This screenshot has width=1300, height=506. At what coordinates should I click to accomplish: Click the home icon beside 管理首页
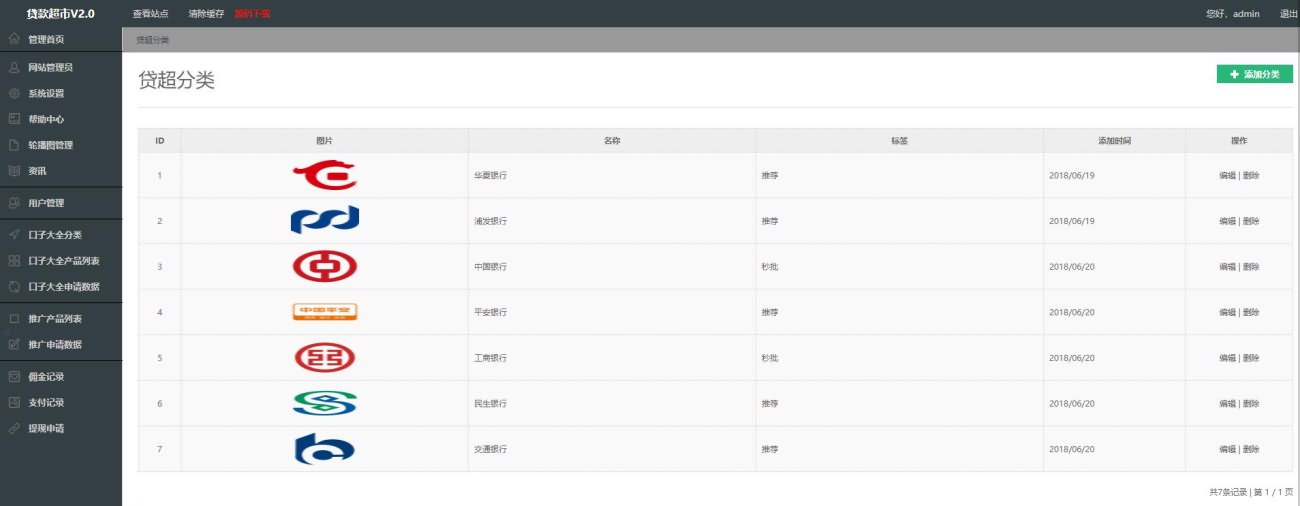click(14, 39)
